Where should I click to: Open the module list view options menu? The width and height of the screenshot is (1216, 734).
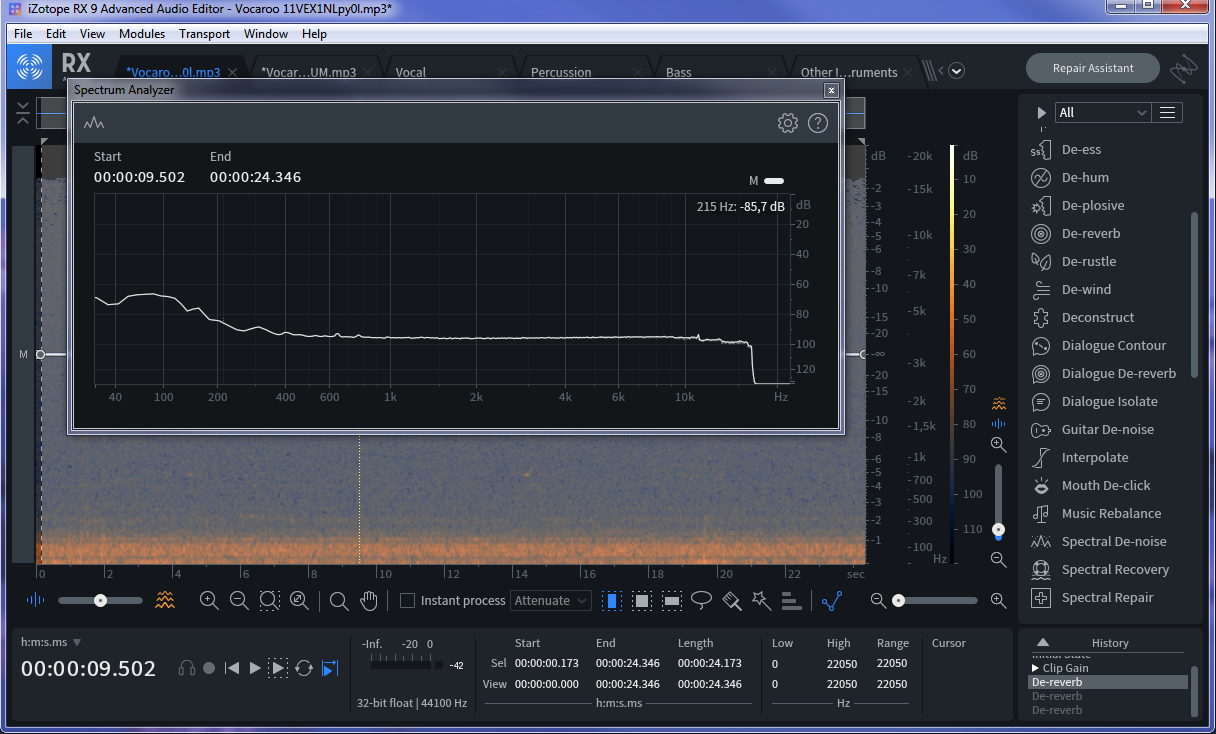[1167, 113]
